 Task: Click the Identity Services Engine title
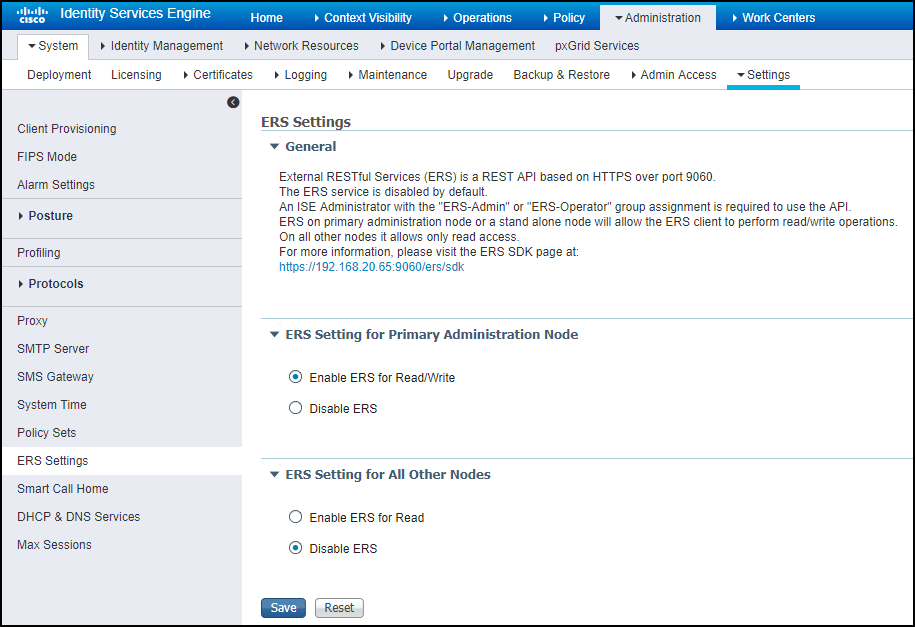135,13
